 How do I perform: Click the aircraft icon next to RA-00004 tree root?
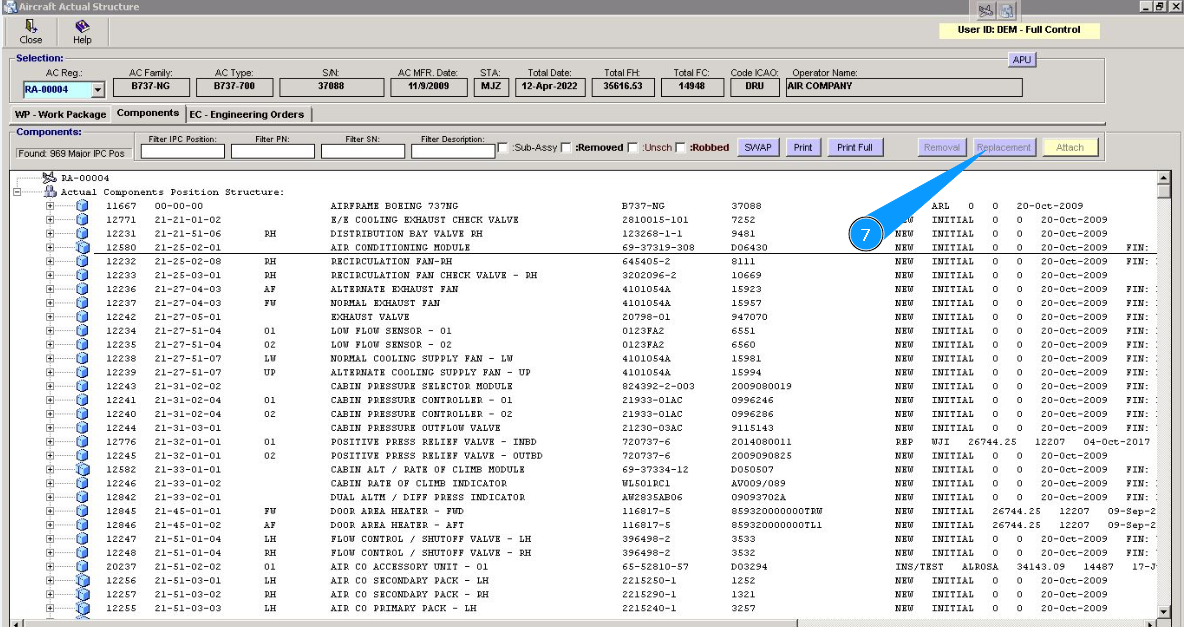point(50,178)
